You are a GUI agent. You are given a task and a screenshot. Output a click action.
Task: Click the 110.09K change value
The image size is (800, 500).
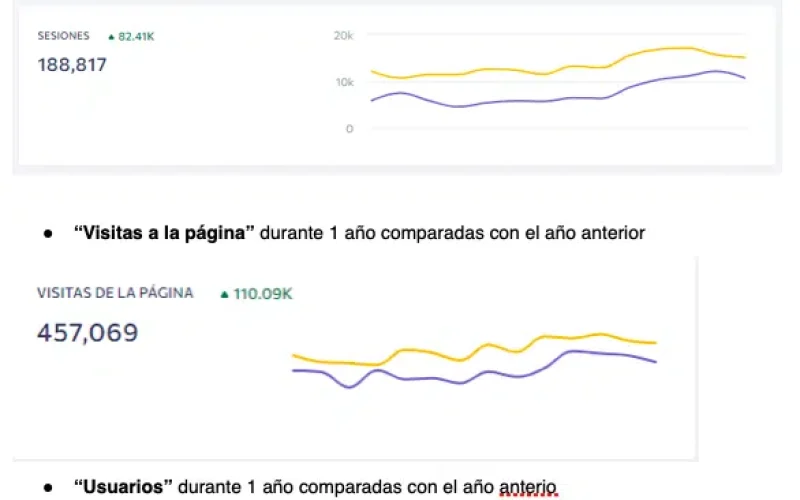pos(263,294)
